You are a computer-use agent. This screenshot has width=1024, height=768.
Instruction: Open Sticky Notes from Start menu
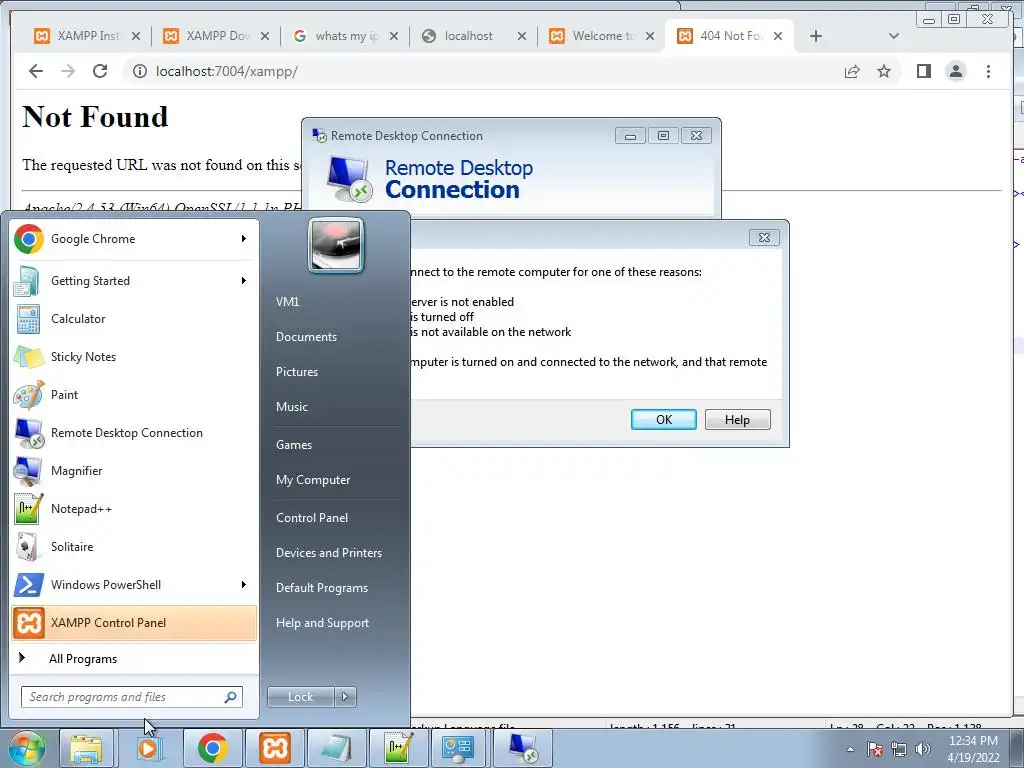click(x=134, y=357)
